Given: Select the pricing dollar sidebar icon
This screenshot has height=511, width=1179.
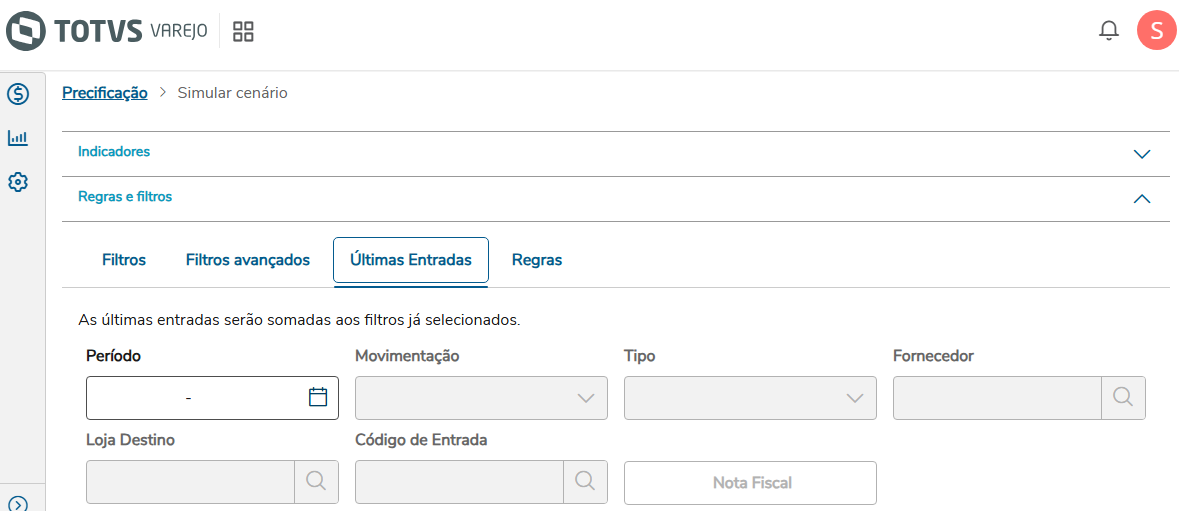Looking at the screenshot, I should point(17,94).
